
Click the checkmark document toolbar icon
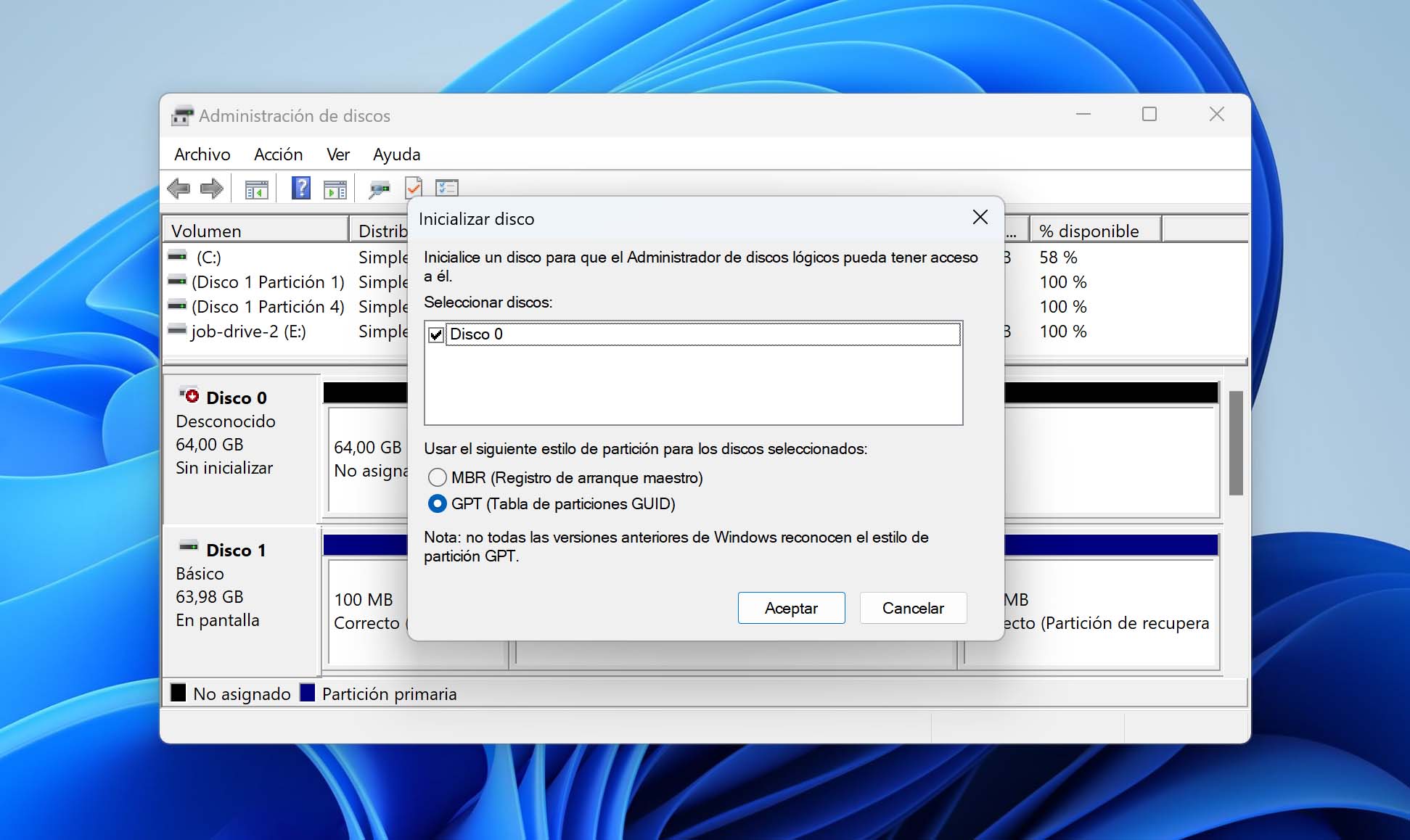pos(413,187)
